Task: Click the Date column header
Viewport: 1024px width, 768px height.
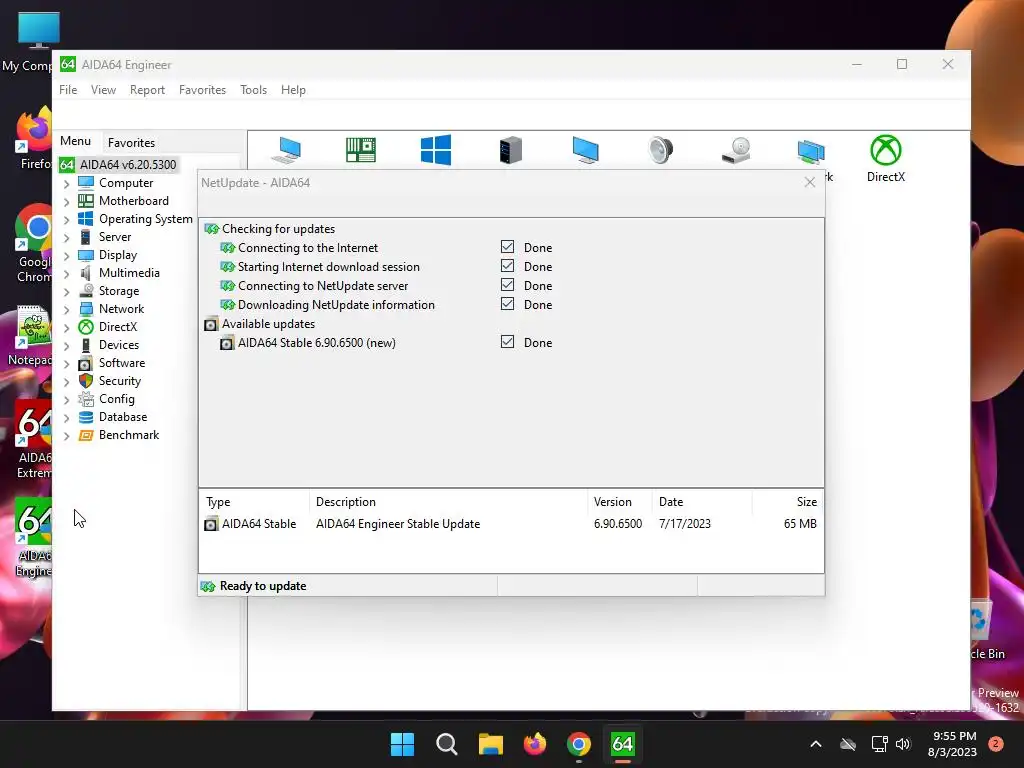Action: click(702, 502)
